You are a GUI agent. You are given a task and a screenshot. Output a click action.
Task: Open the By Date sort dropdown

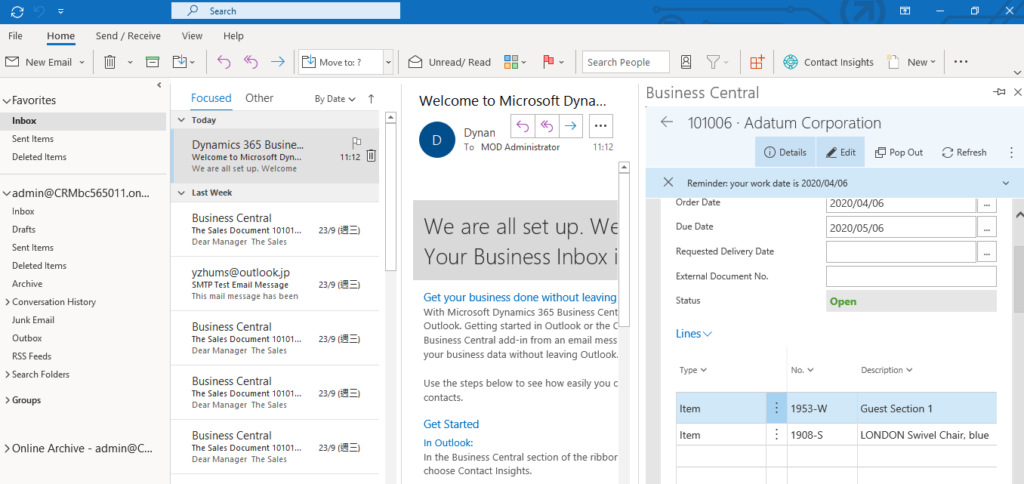pyautogui.click(x=335, y=99)
